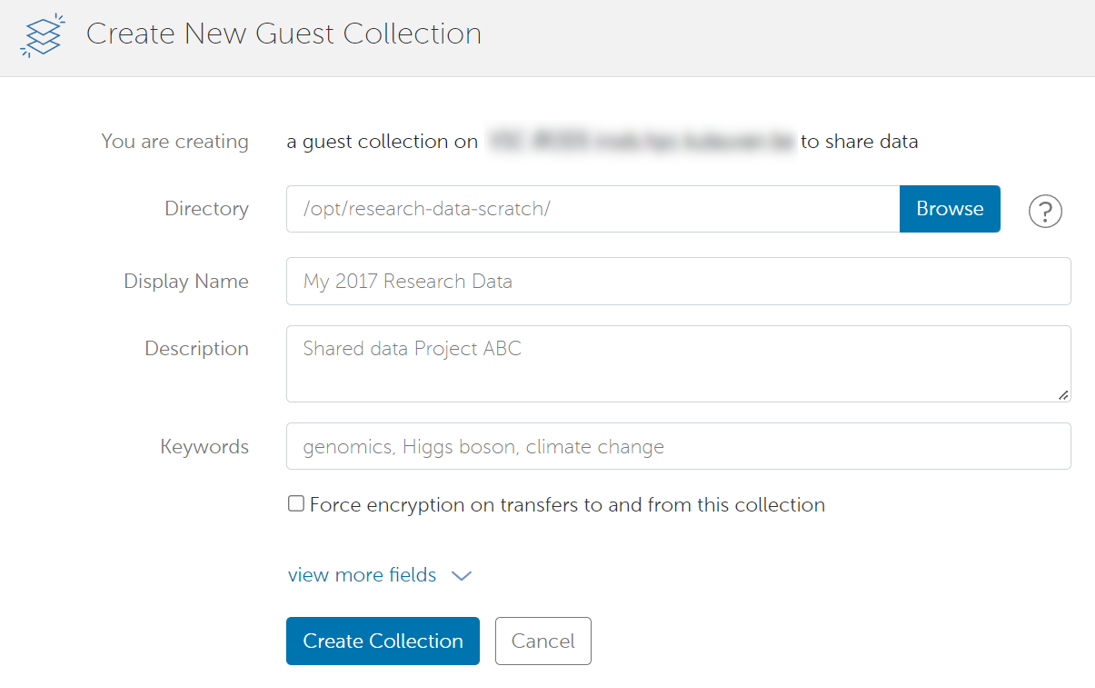
Task: Click inside the Directory path field
Action: tap(593, 209)
